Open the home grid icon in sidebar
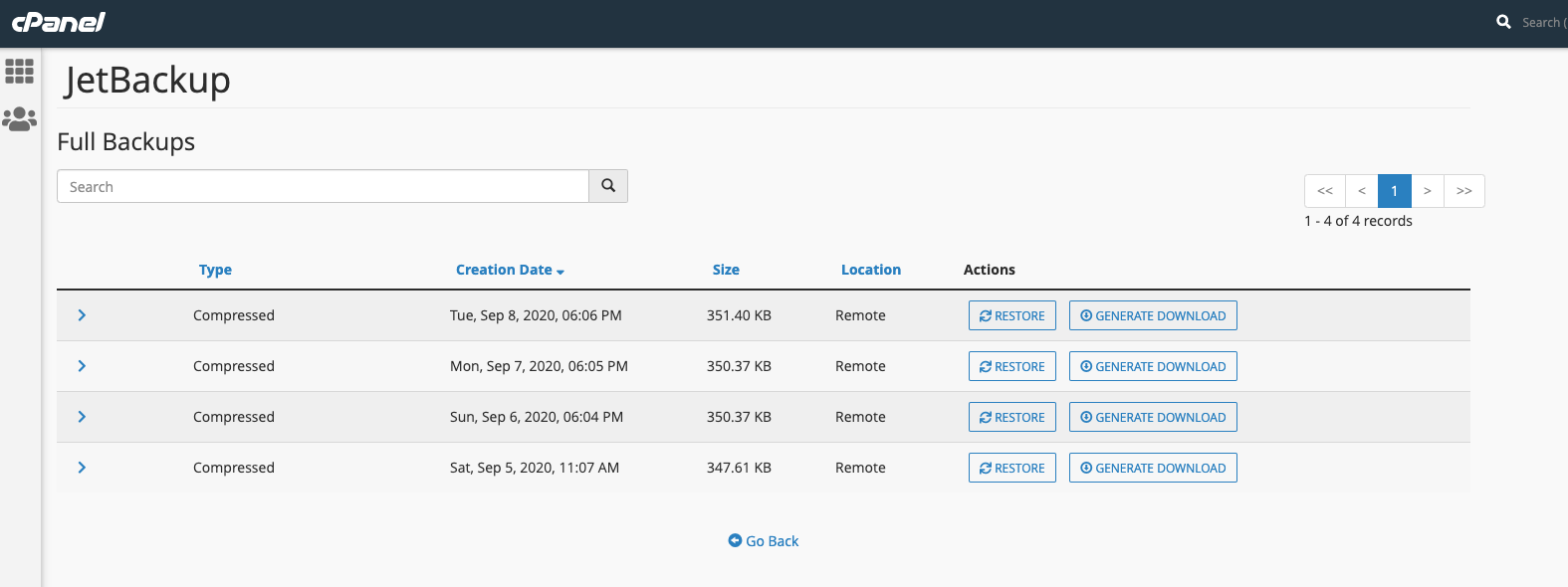 click(x=20, y=71)
